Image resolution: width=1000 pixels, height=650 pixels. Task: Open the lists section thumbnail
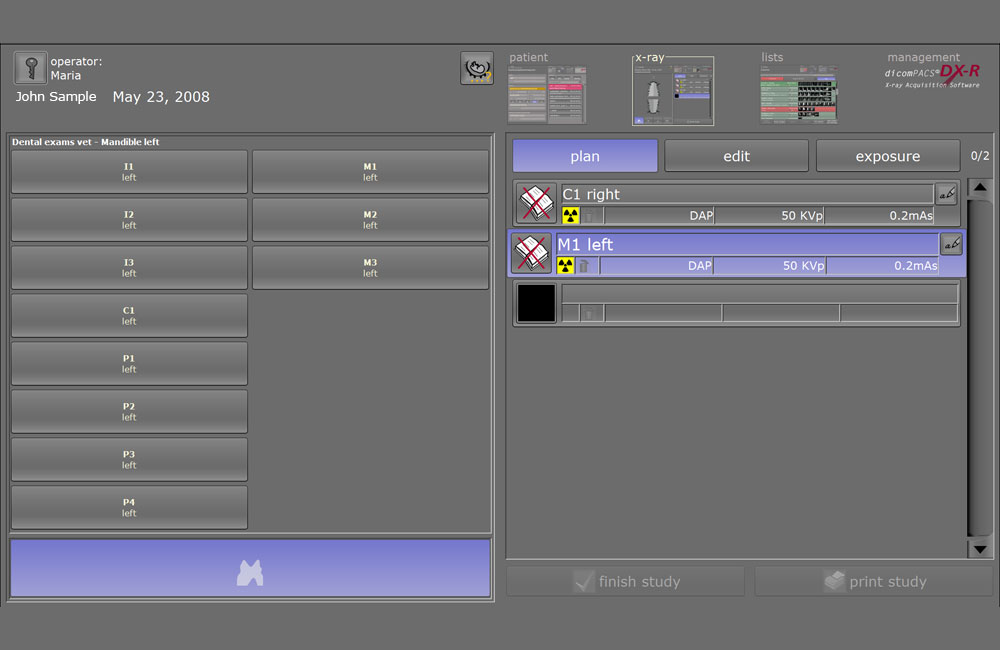(799, 95)
